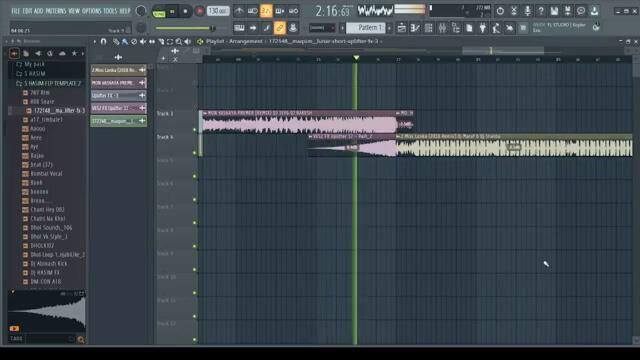
Task: Click the step editing mode icon
Action: pos(266,28)
